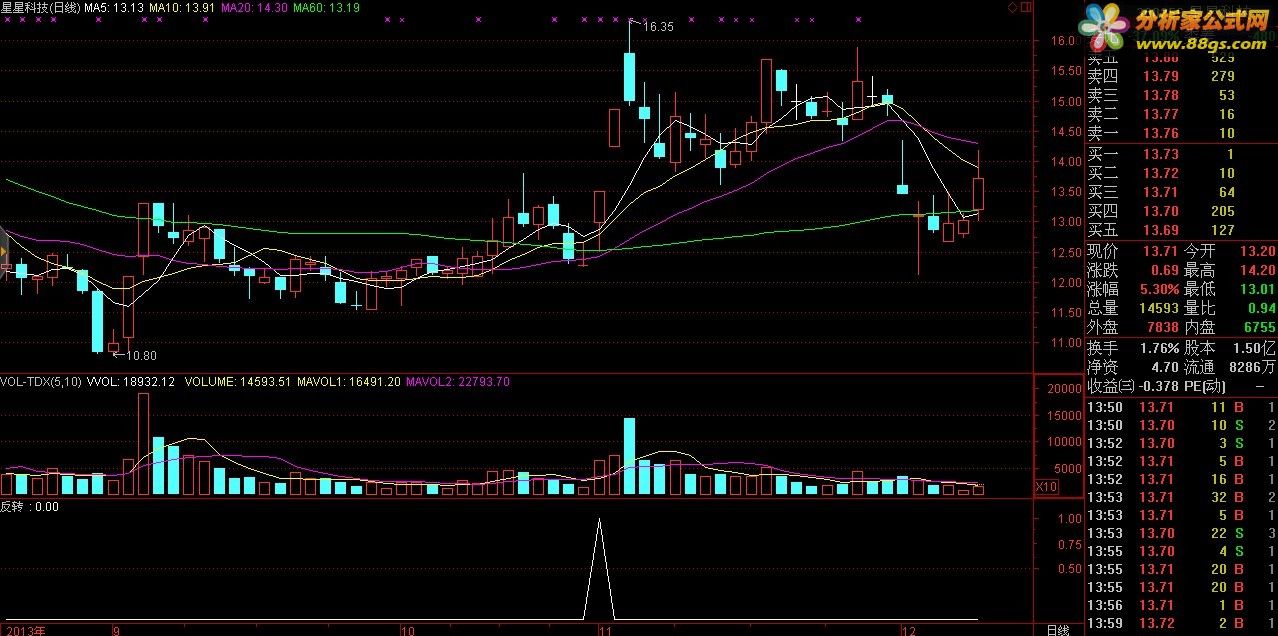Click the tallest red volume bar in September
The height and width of the screenshot is (636, 1278).
[x=144, y=444]
